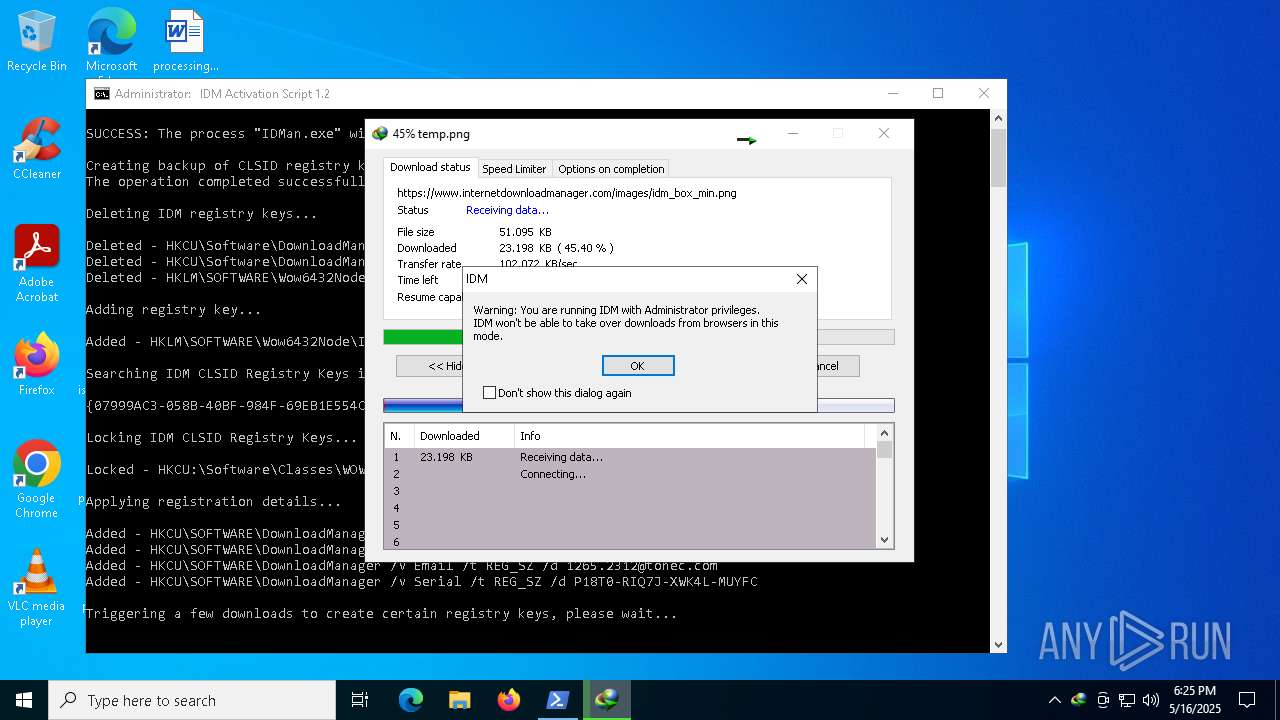Switch to the IDM taskbar icon

(x=607, y=700)
